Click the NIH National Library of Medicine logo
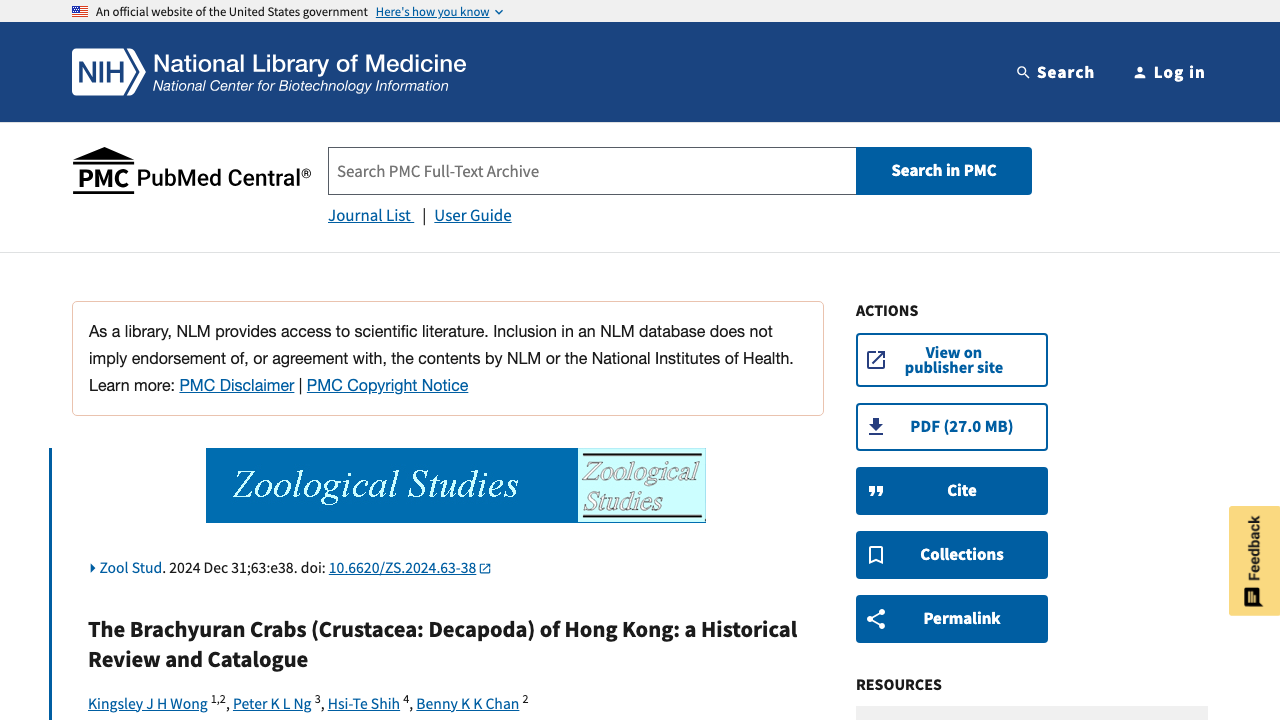 pos(268,72)
